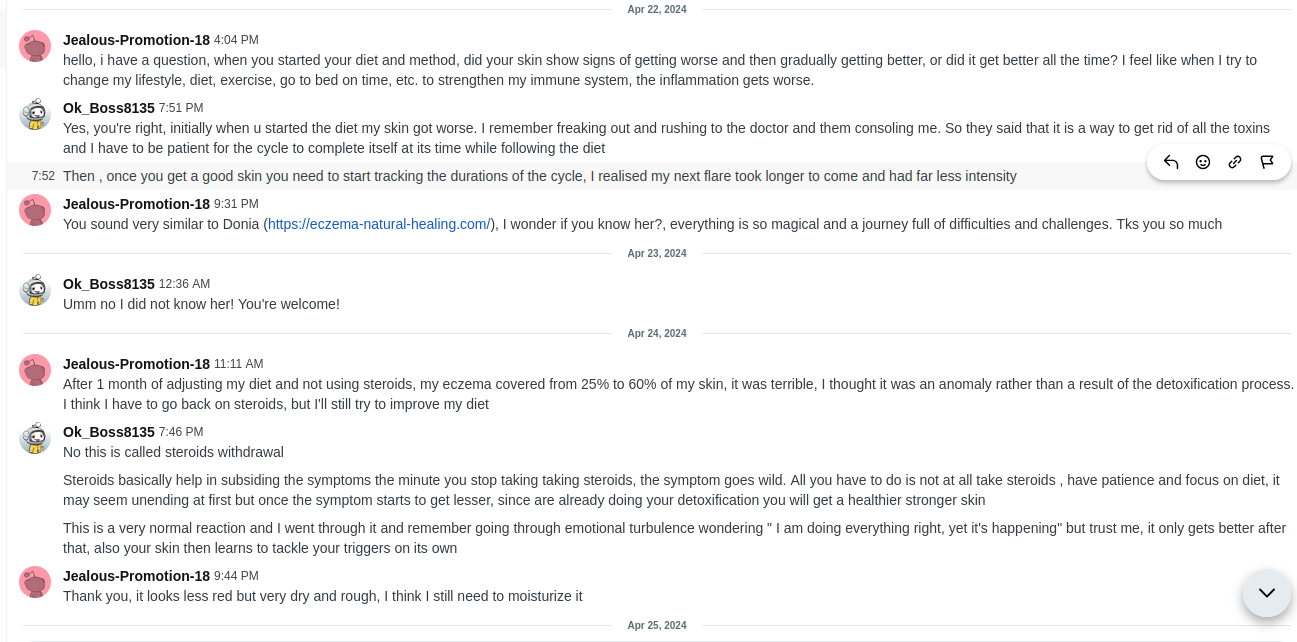This screenshot has width=1297, height=642.
Task: Click the reply arrow icon on hovered message
Action: pos(1171,162)
